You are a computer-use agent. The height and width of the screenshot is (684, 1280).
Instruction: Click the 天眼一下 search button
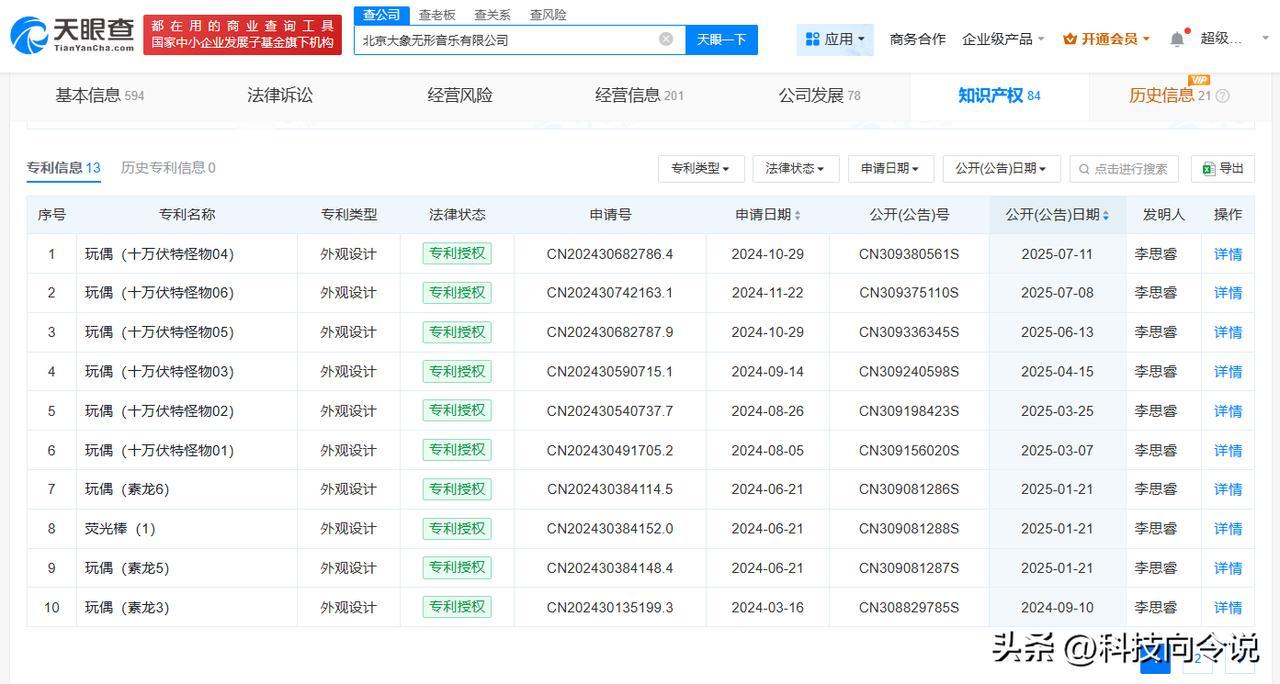coord(722,39)
